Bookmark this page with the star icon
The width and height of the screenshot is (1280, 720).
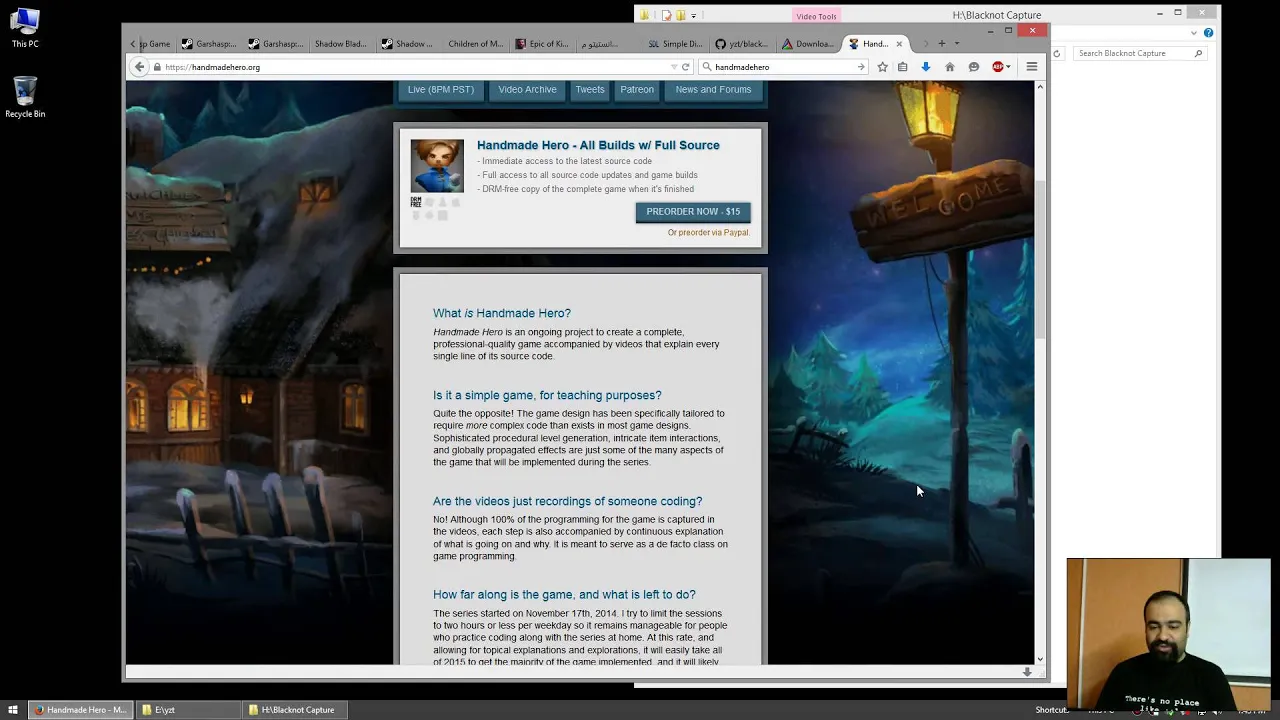pos(882,67)
